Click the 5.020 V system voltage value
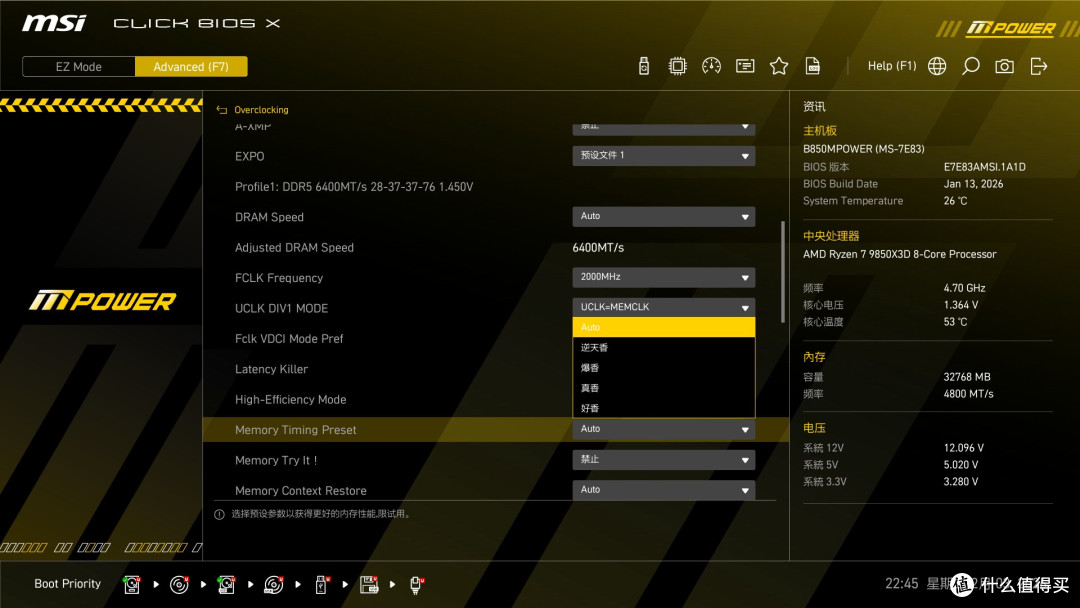Viewport: 1080px width, 608px height. click(x=961, y=465)
